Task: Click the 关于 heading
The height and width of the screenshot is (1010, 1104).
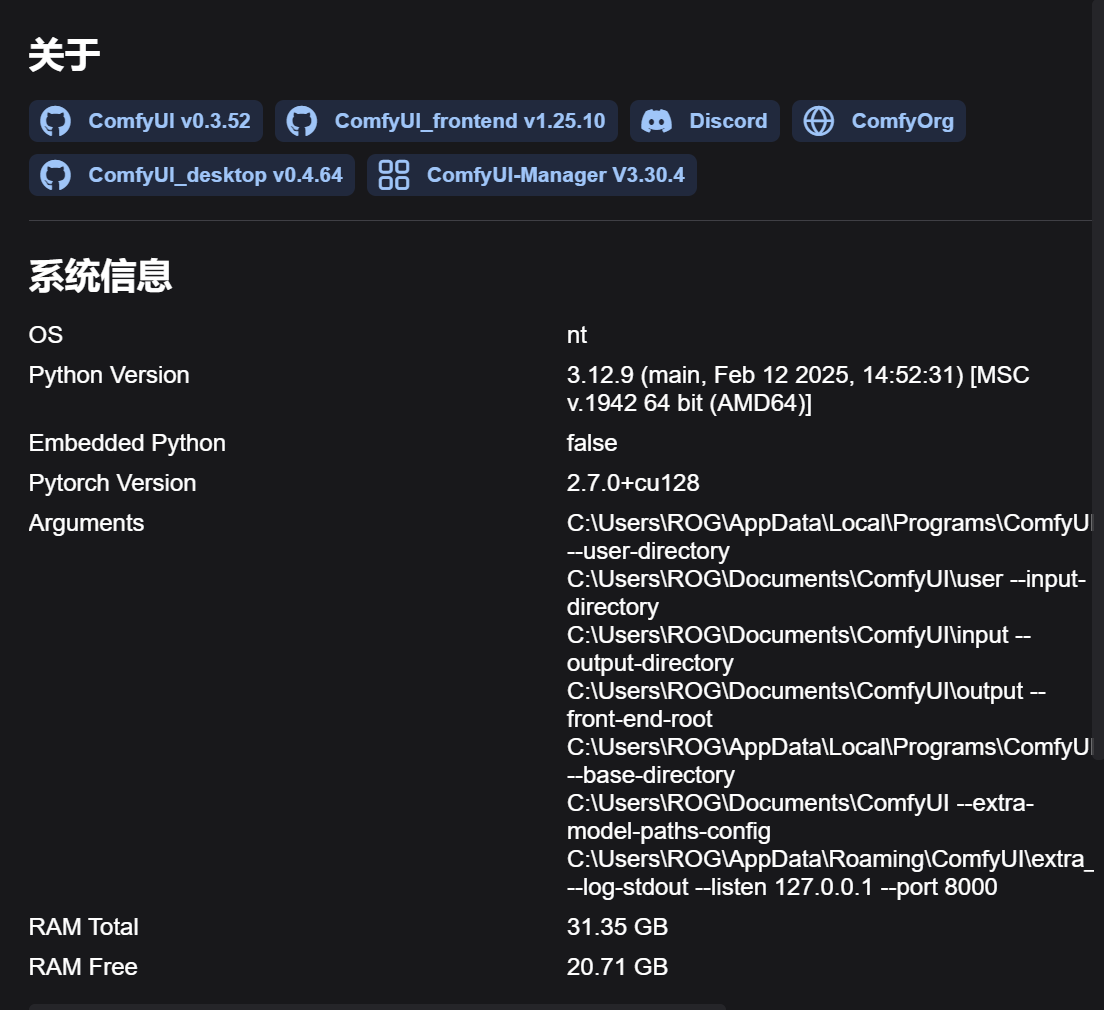Action: (x=64, y=55)
